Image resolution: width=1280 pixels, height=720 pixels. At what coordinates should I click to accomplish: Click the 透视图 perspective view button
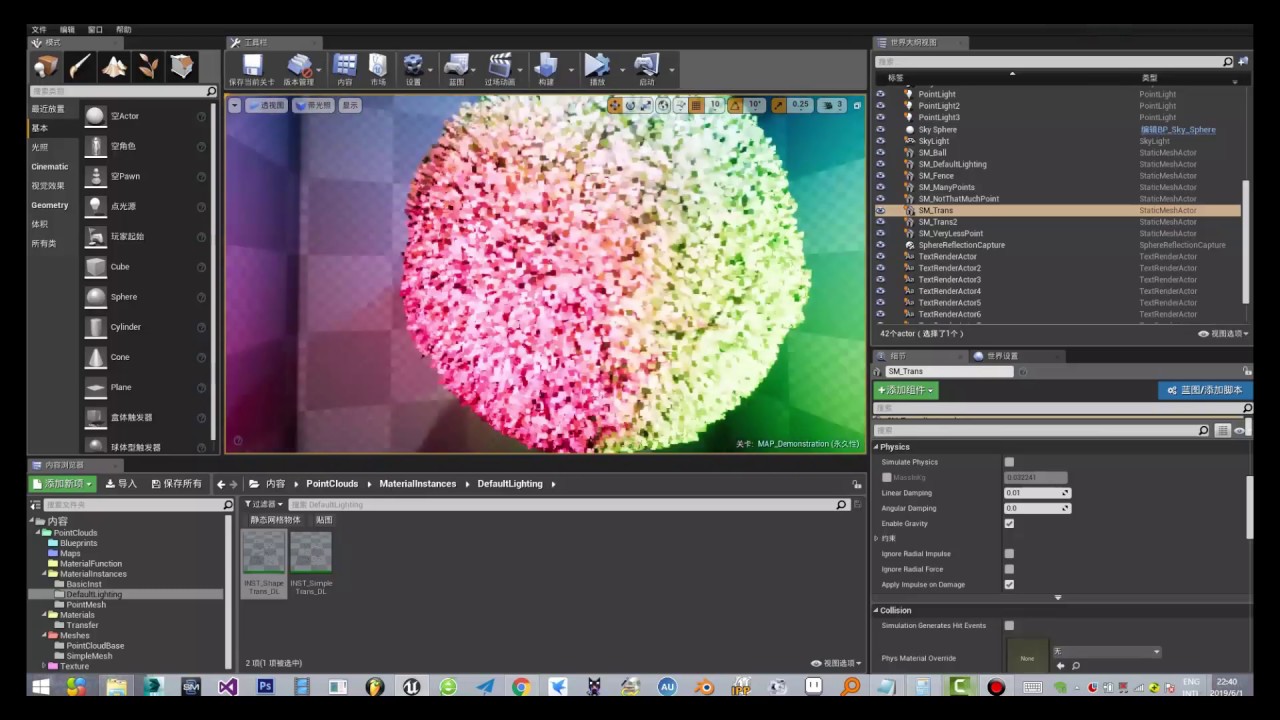266,105
